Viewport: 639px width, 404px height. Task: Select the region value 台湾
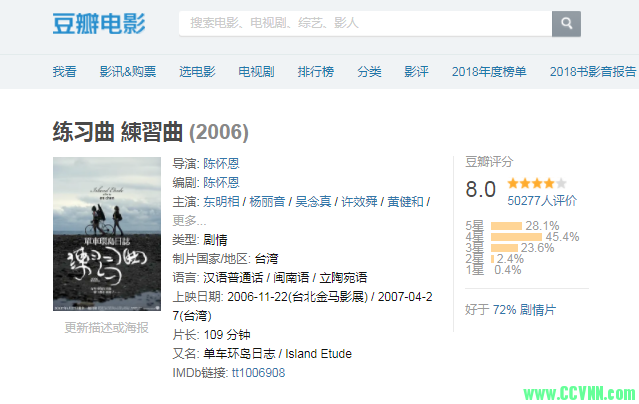(267, 258)
